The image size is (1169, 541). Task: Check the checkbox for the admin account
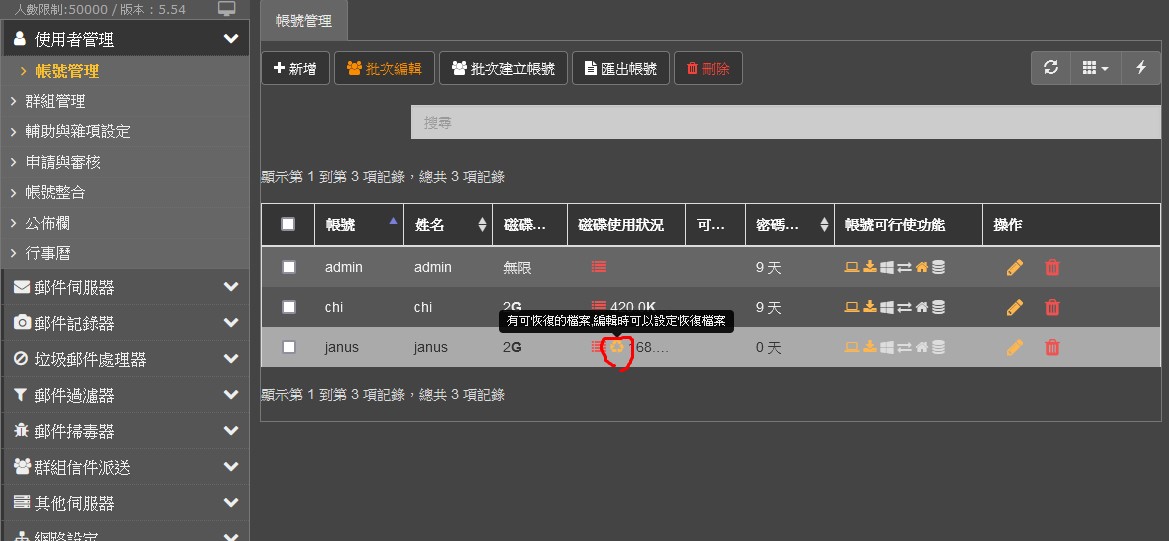[x=289, y=267]
